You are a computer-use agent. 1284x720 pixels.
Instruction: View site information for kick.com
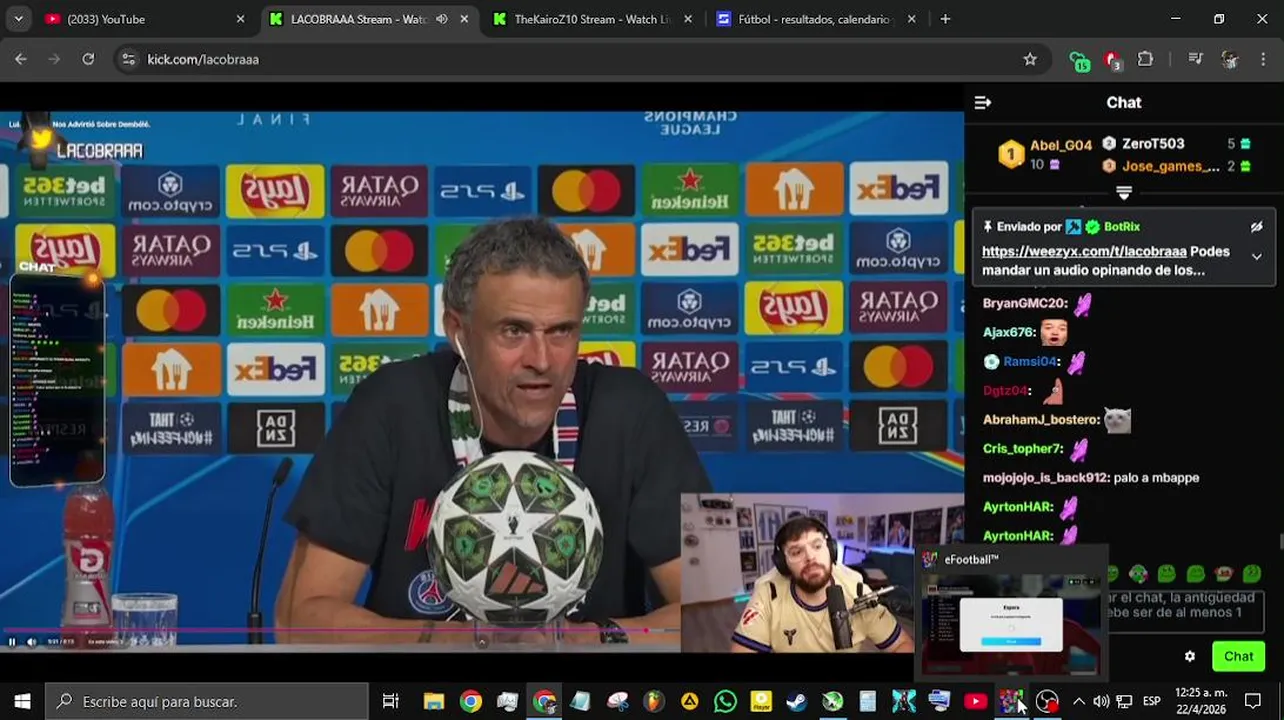[x=128, y=59]
